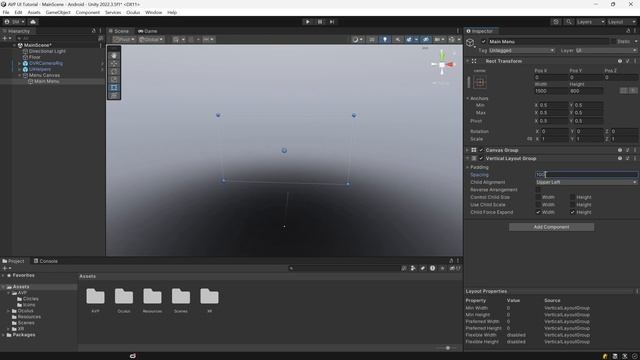640x360 pixels.
Task: Switch to the Game tab
Action: 148,31
